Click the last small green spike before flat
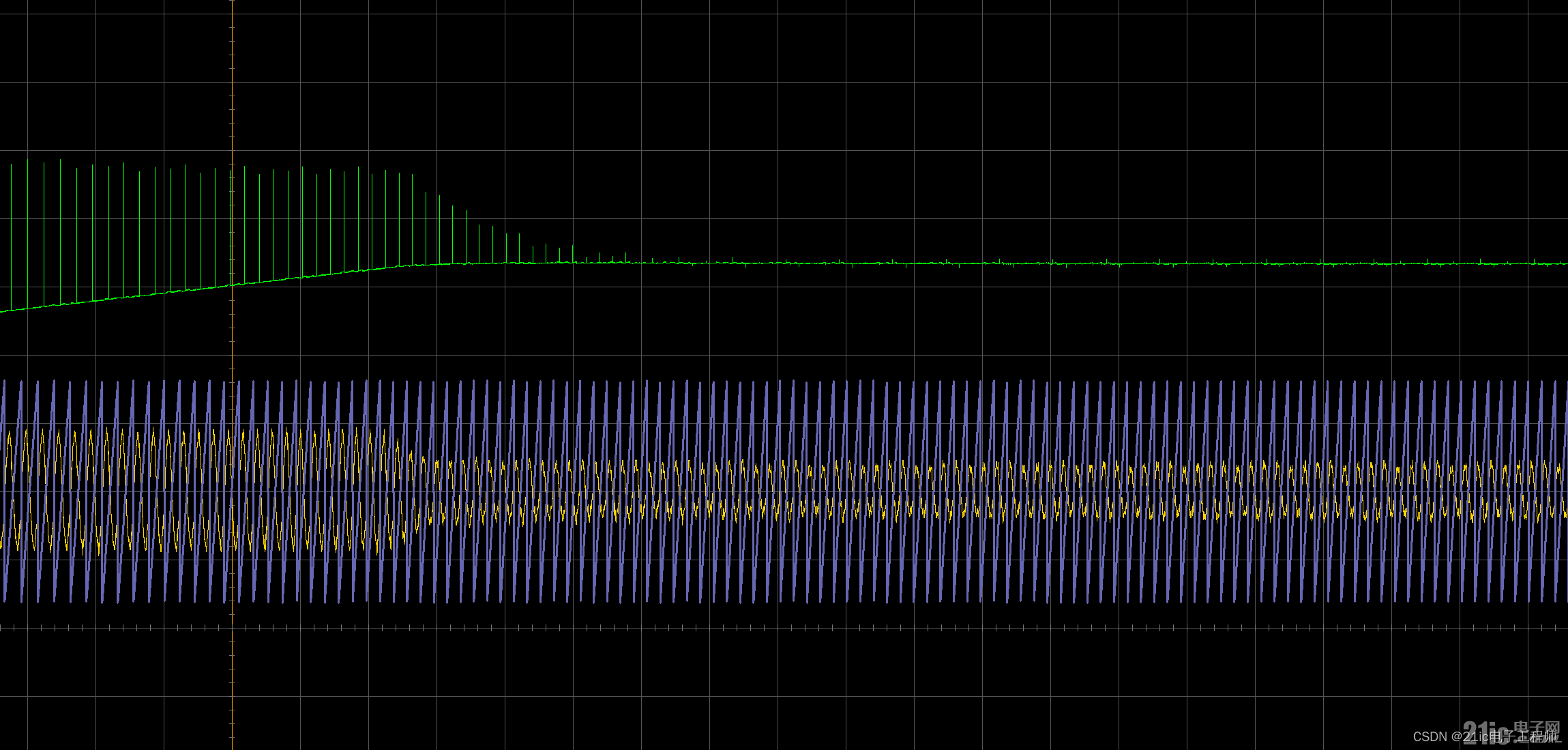This screenshot has width=1568, height=750. (x=625, y=257)
